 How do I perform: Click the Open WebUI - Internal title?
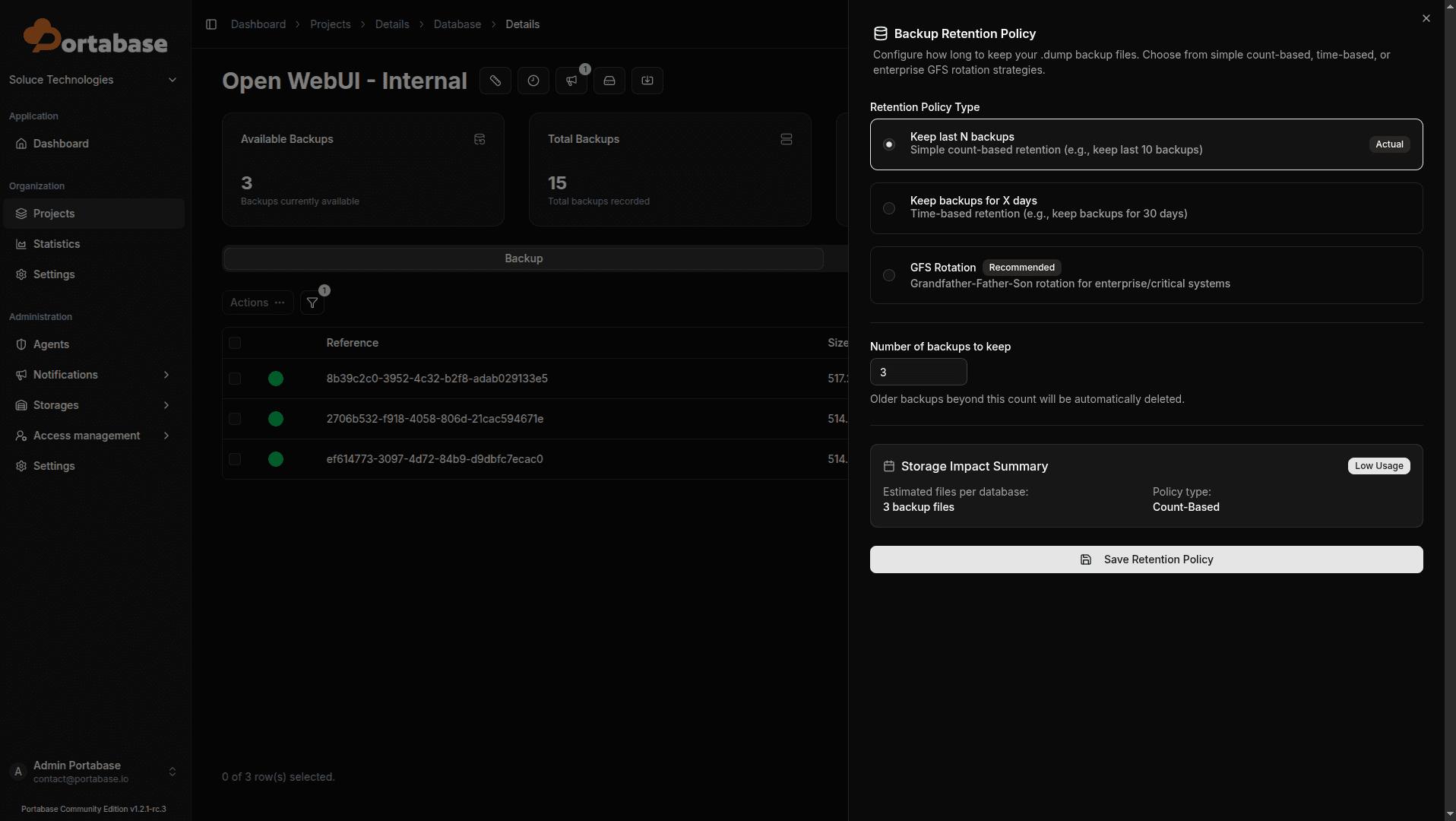344,81
